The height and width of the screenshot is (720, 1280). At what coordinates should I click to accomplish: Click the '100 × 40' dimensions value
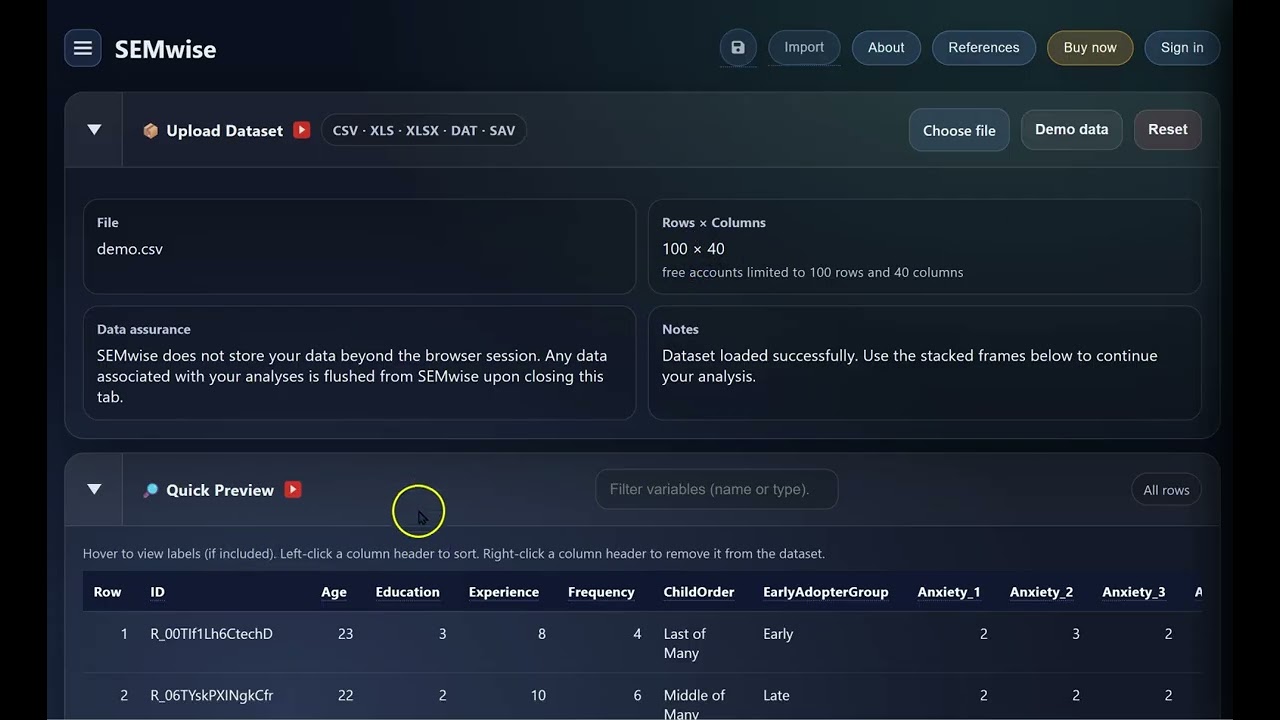pos(693,249)
